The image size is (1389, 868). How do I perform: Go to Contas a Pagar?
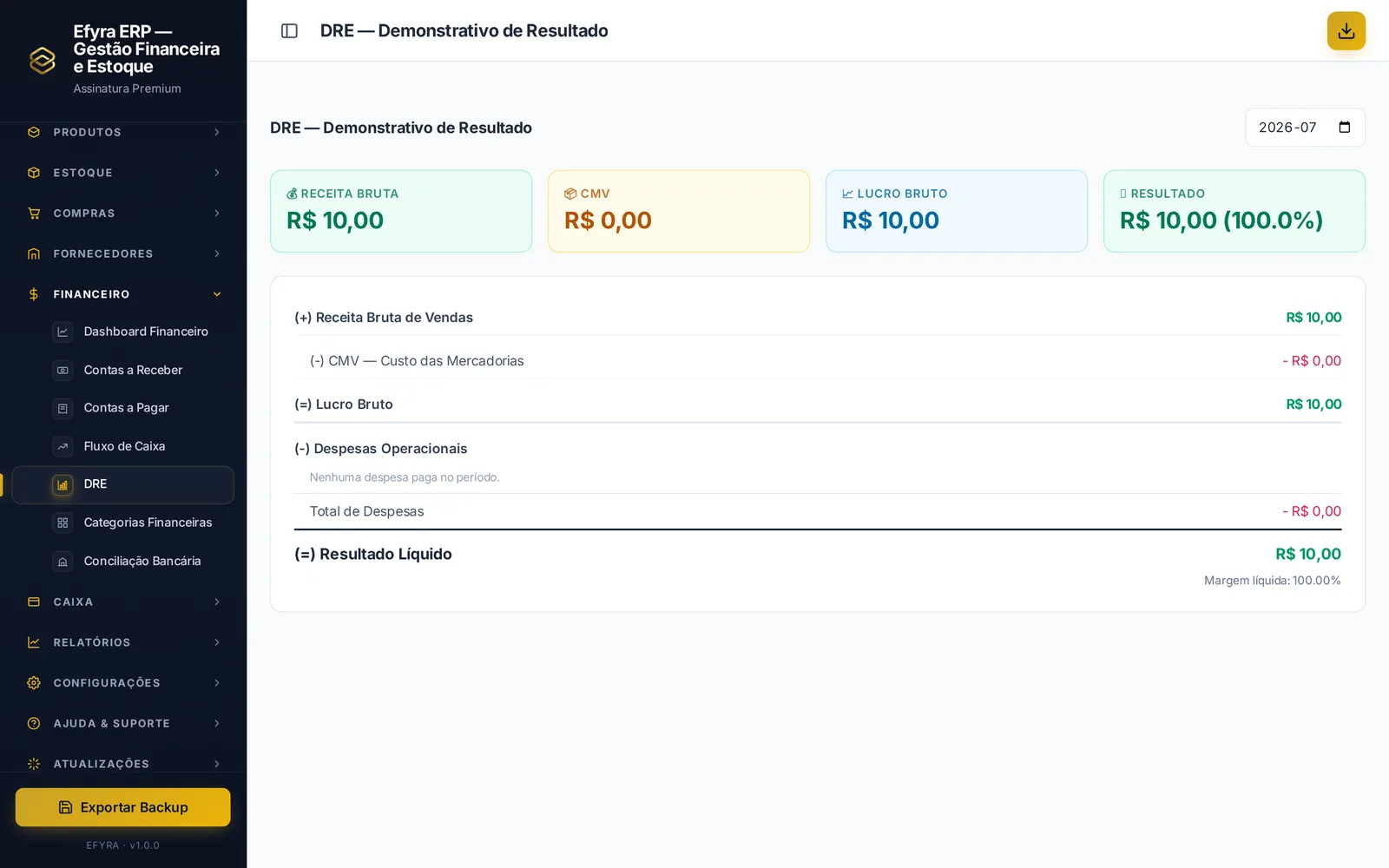tap(123, 408)
